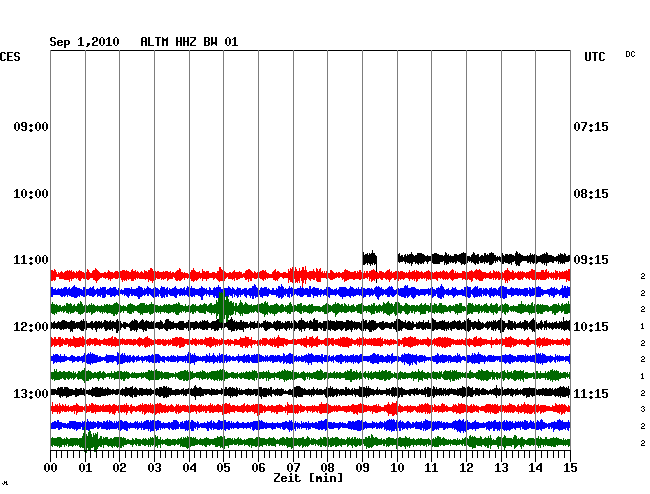
Task: Pick minute 02 on the time axis
Action: pyautogui.click(x=119, y=467)
